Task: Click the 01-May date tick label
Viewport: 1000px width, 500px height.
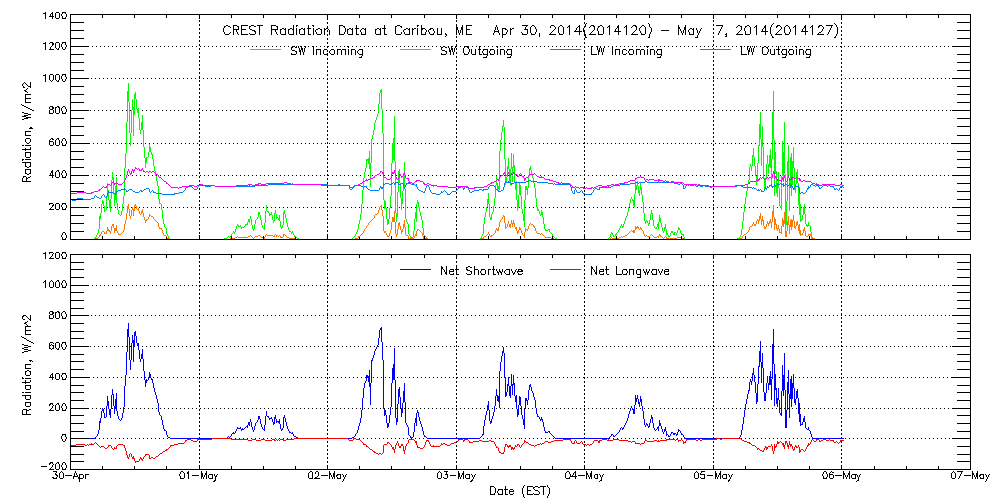Action: coord(200,478)
